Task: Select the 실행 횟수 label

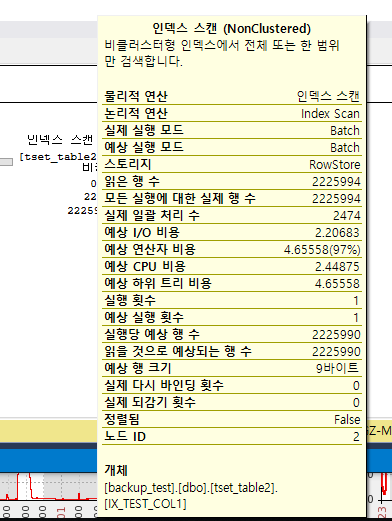Action: [x=130, y=300]
